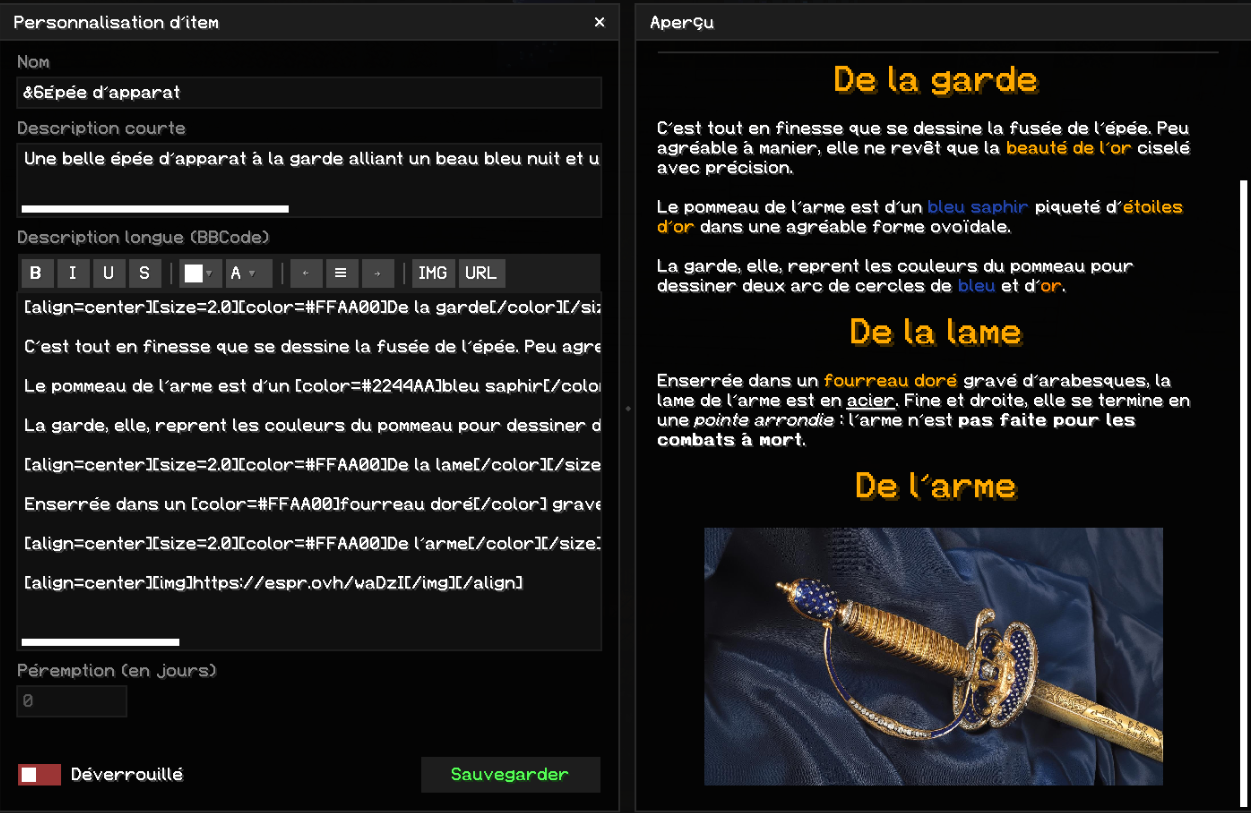Click the bleu saphir colored link text
1251x813 pixels.
click(x=976, y=207)
